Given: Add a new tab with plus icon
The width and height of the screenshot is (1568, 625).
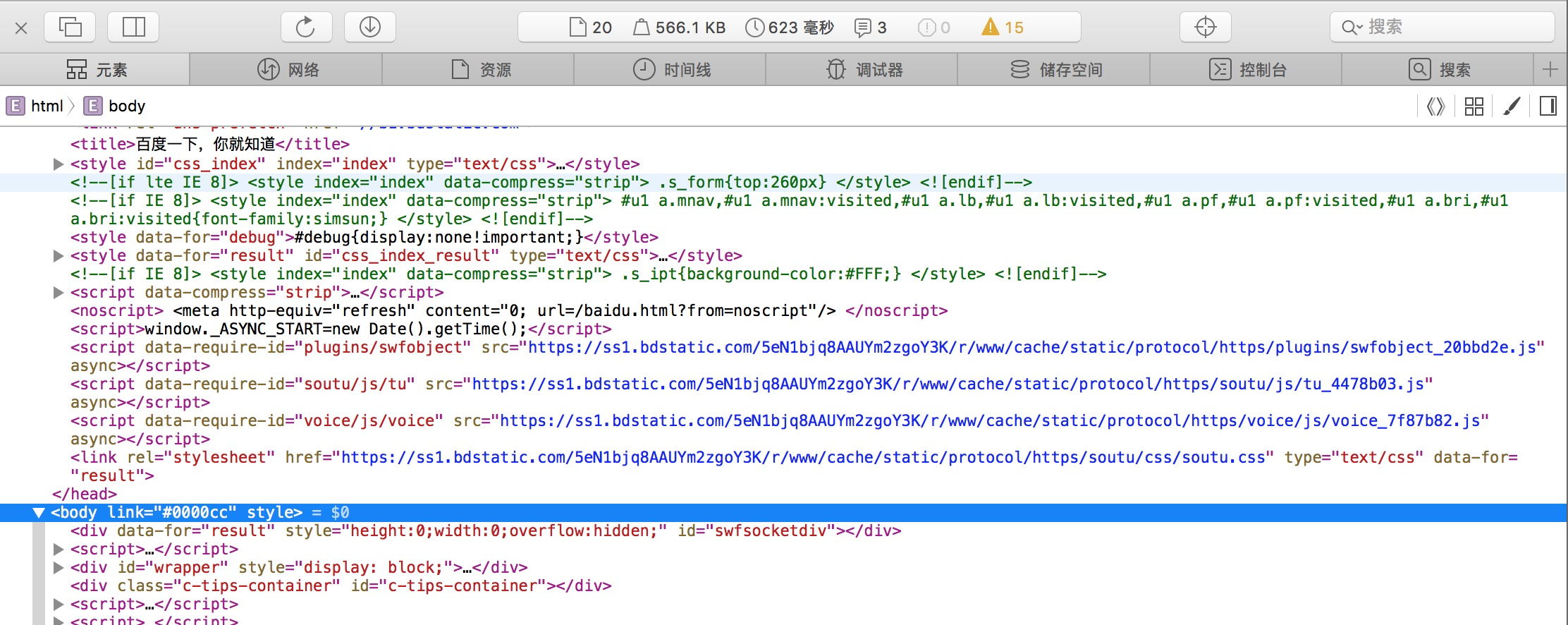Looking at the screenshot, I should (1550, 69).
